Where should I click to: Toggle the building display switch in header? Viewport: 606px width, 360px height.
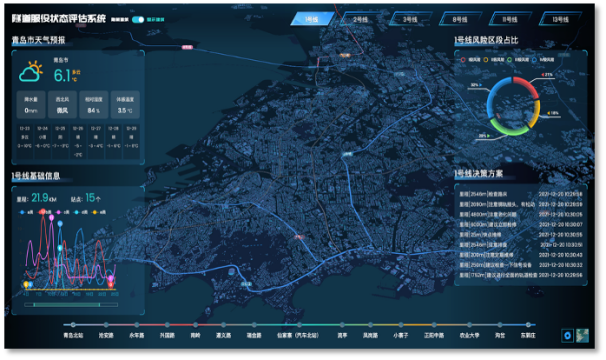tap(138, 19)
